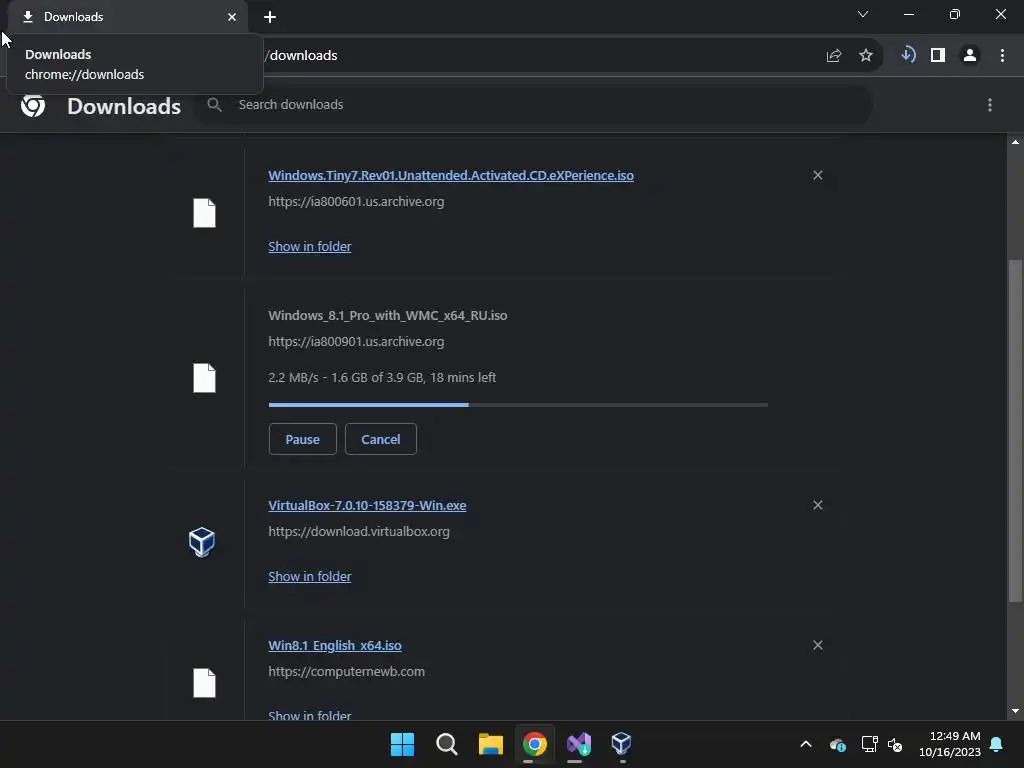Click the VirtualBox cube file icon

point(202,542)
